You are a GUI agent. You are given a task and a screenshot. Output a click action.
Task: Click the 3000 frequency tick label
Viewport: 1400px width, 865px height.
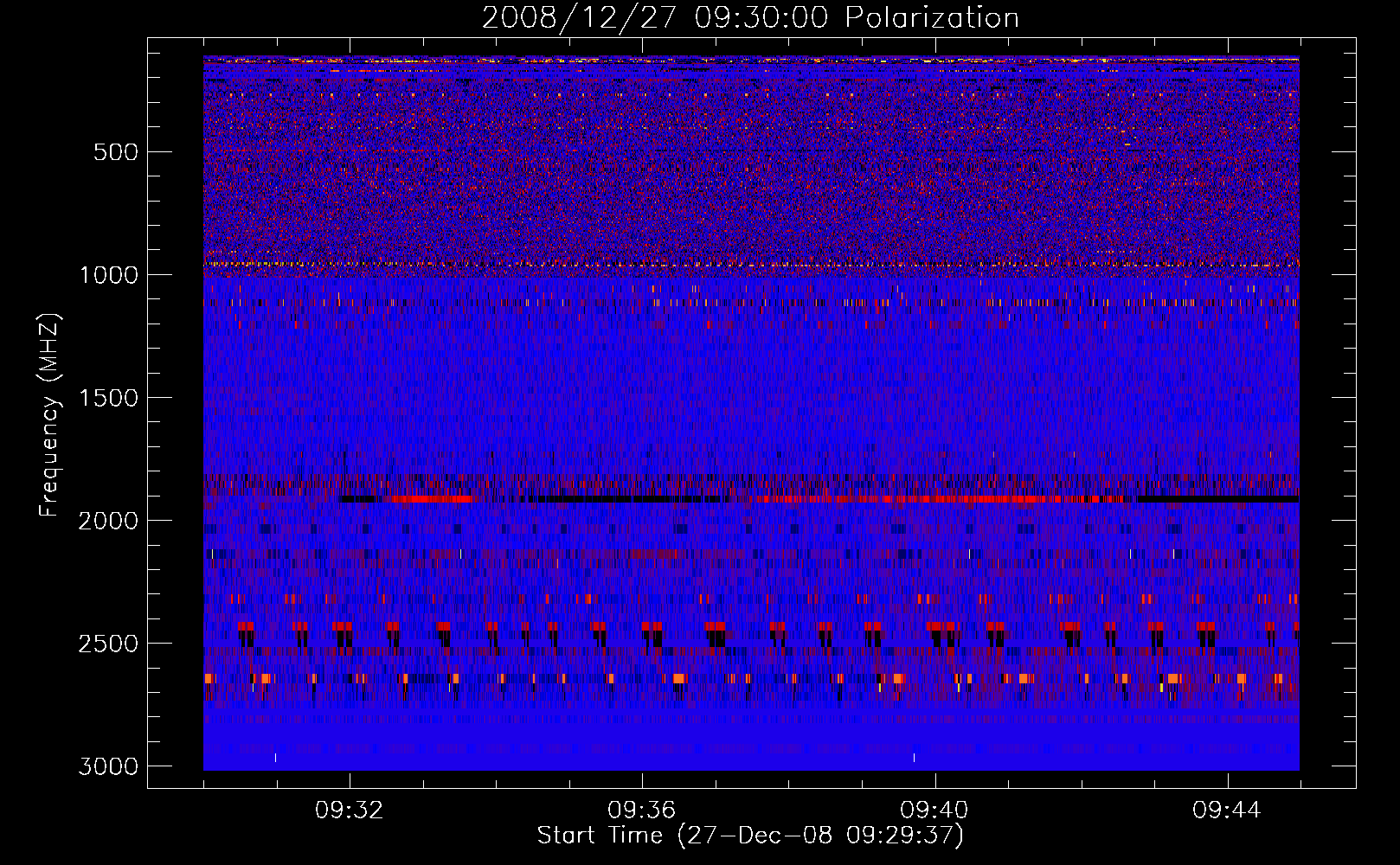point(108,766)
